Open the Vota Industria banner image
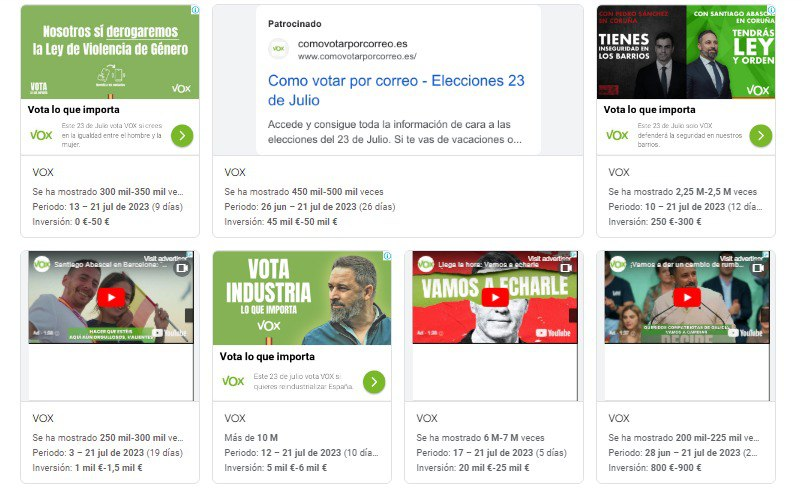This screenshot has width=802, height=492. pyautogui.click(x=302, y=298)
